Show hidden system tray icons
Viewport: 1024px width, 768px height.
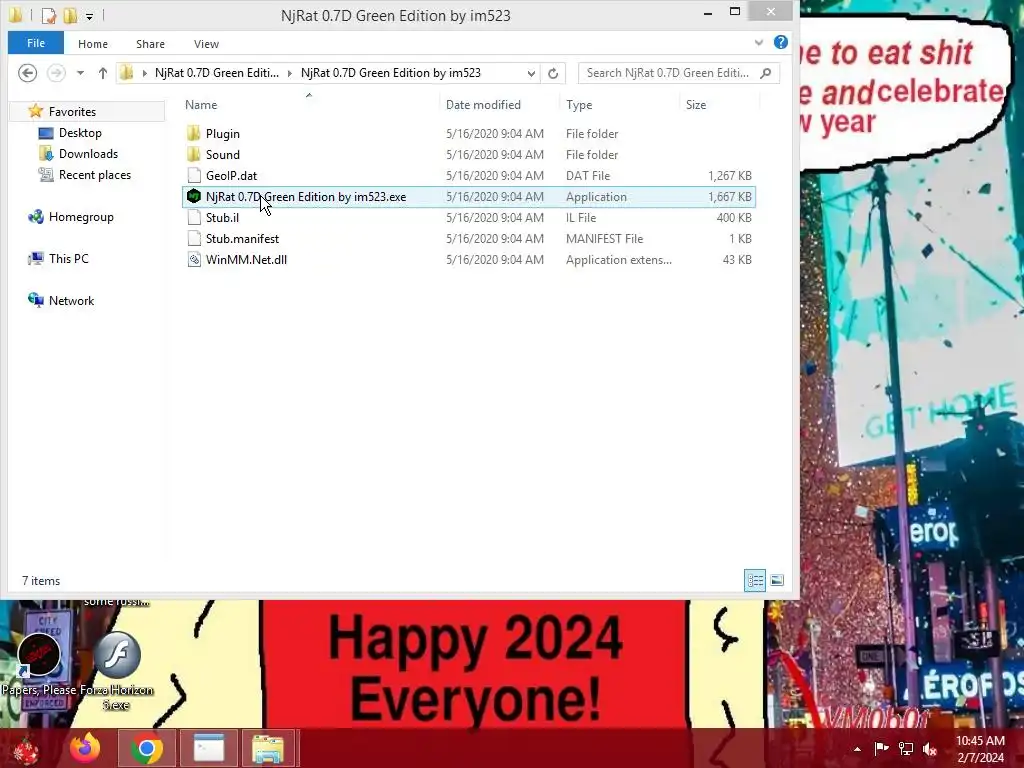point(857,749)
